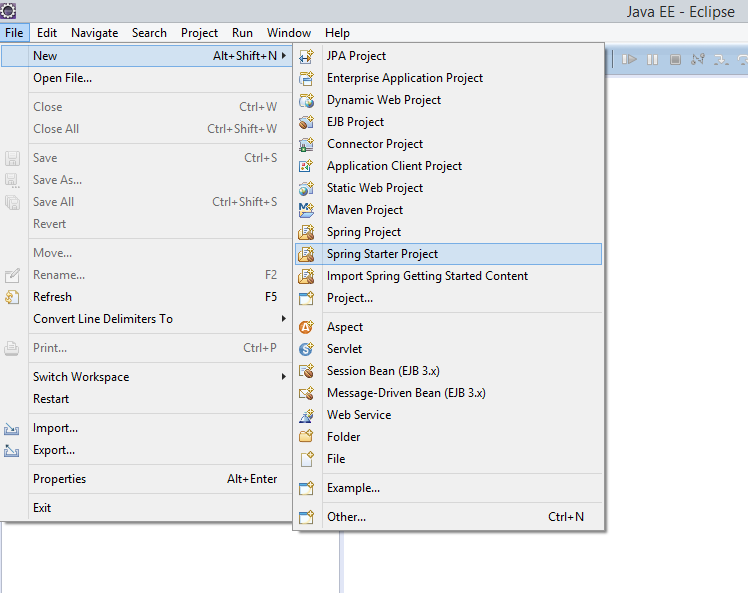Click the Dynamic Web Project globe icon

306,100
